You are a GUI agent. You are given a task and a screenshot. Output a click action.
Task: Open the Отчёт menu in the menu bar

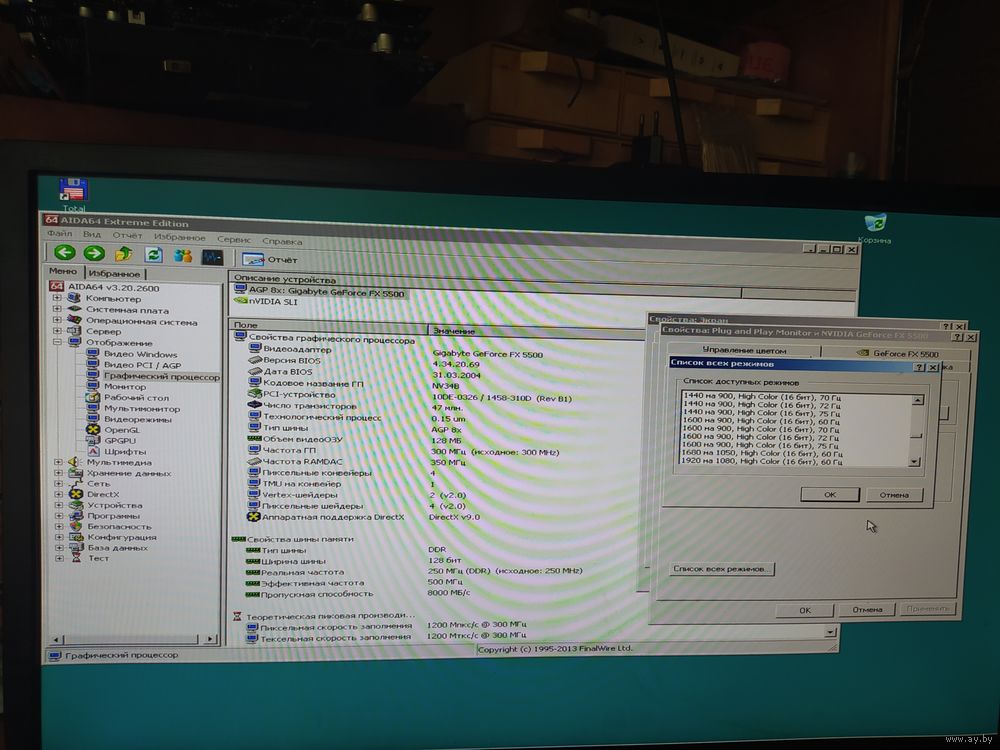pyautogui.click(x=127, y=235)
